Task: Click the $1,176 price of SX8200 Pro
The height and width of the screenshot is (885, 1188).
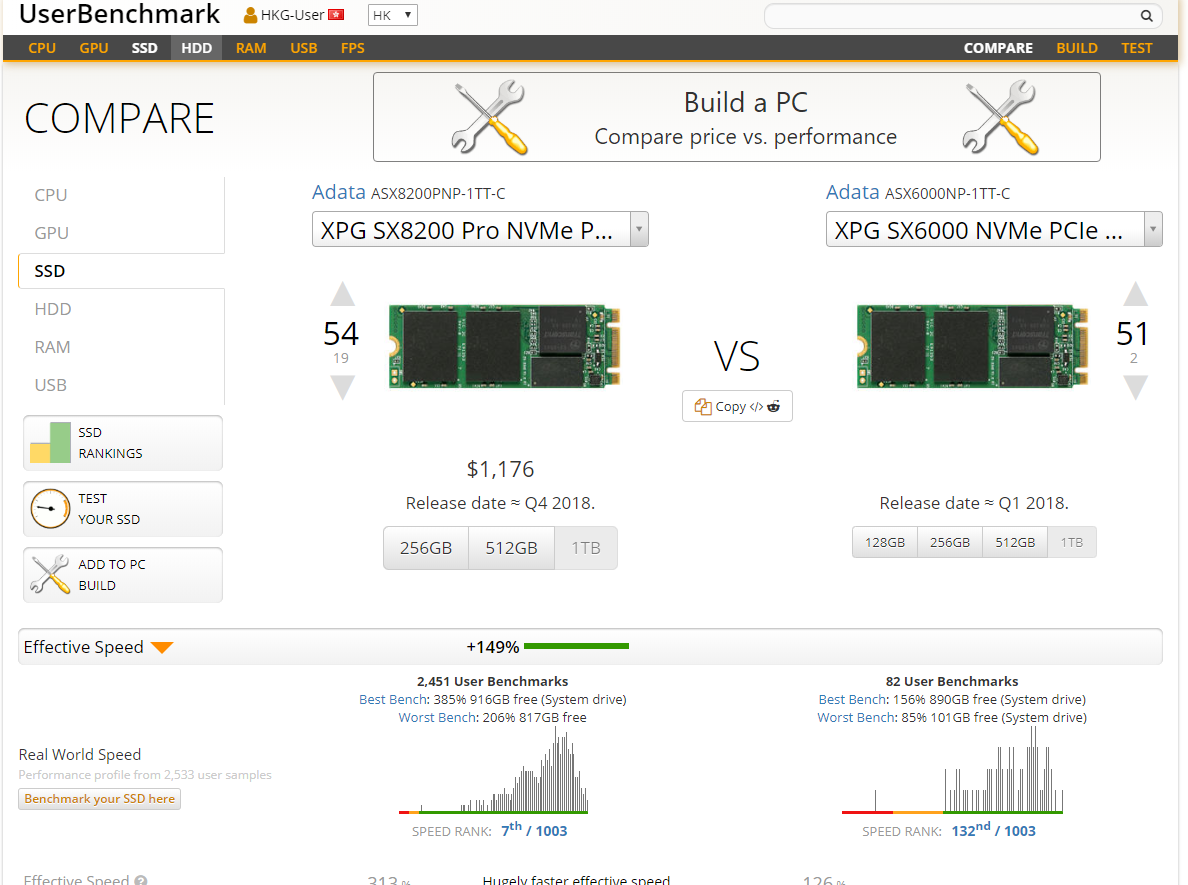Action: pos(500,470)
